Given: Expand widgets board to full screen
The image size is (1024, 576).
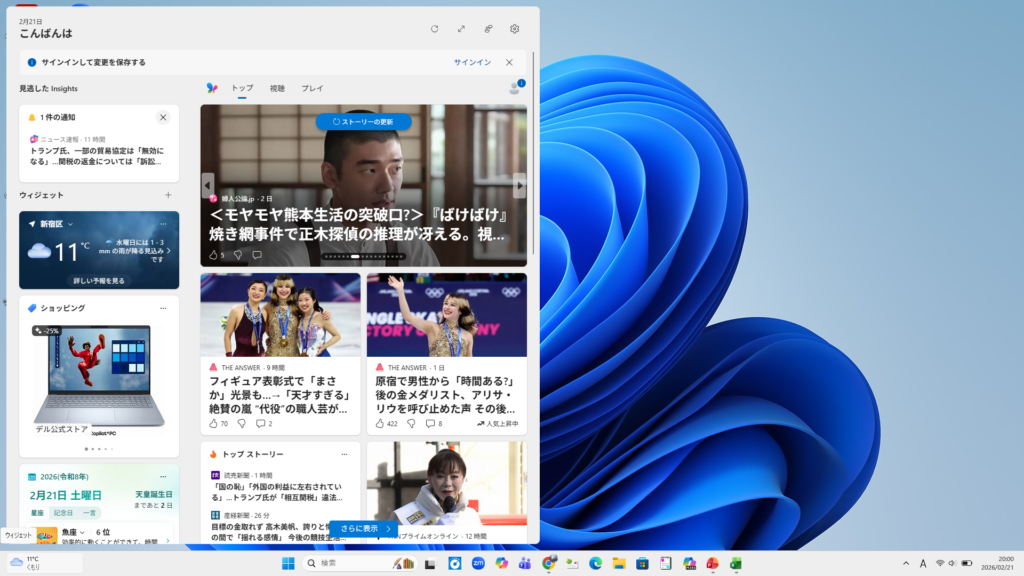Looking at the screenshot, I should pos(461,29).
